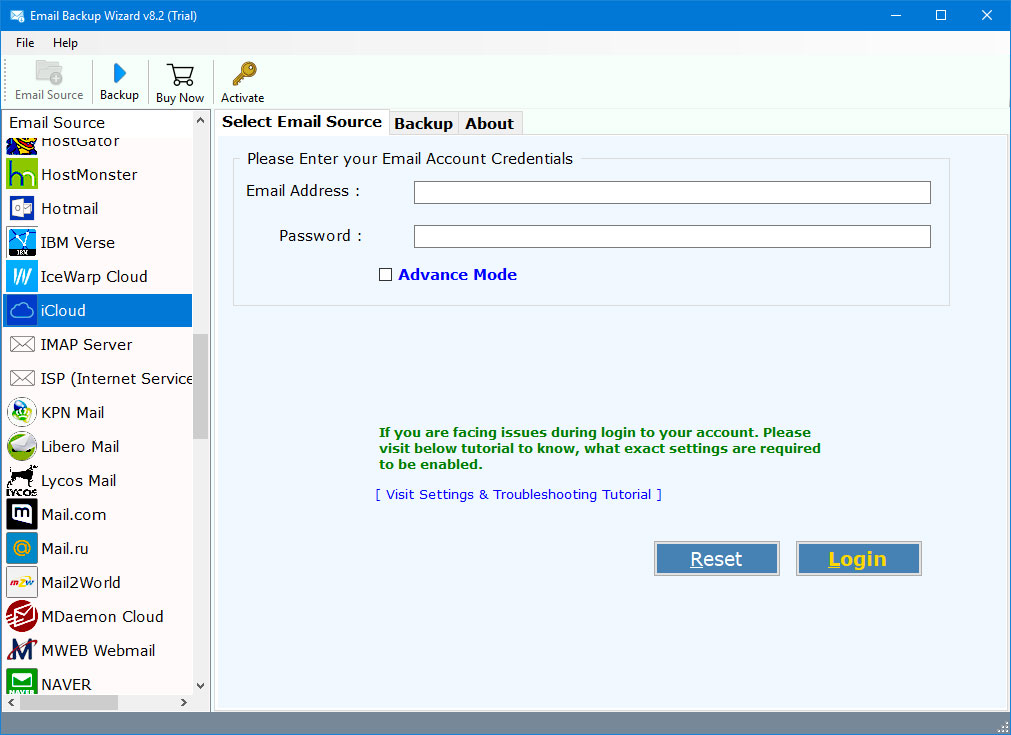Choose Mail.com text entry
This screenshot has height=735, width=1011.
pos(74,514)
